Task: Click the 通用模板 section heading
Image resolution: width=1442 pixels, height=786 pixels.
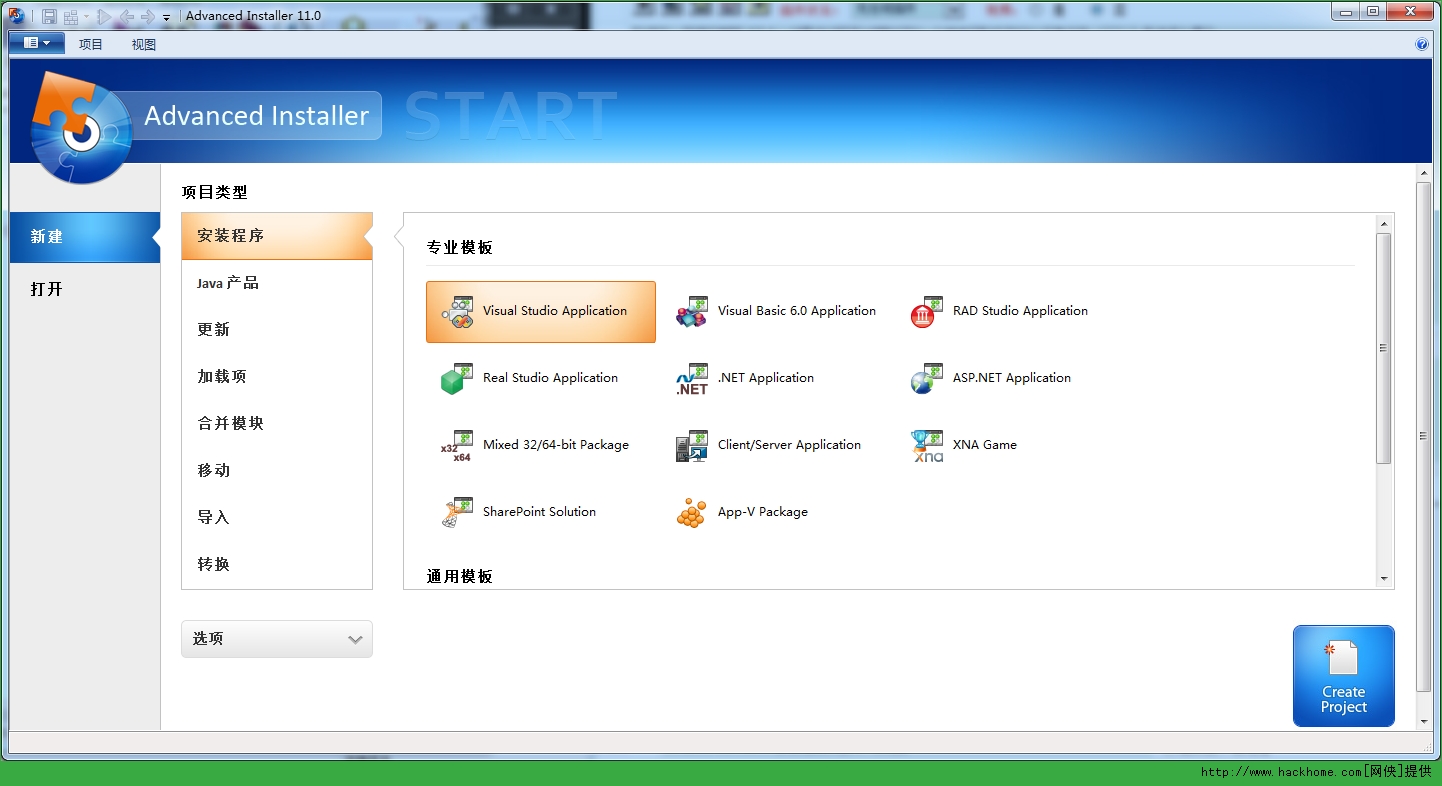Action: coord(460,577)
